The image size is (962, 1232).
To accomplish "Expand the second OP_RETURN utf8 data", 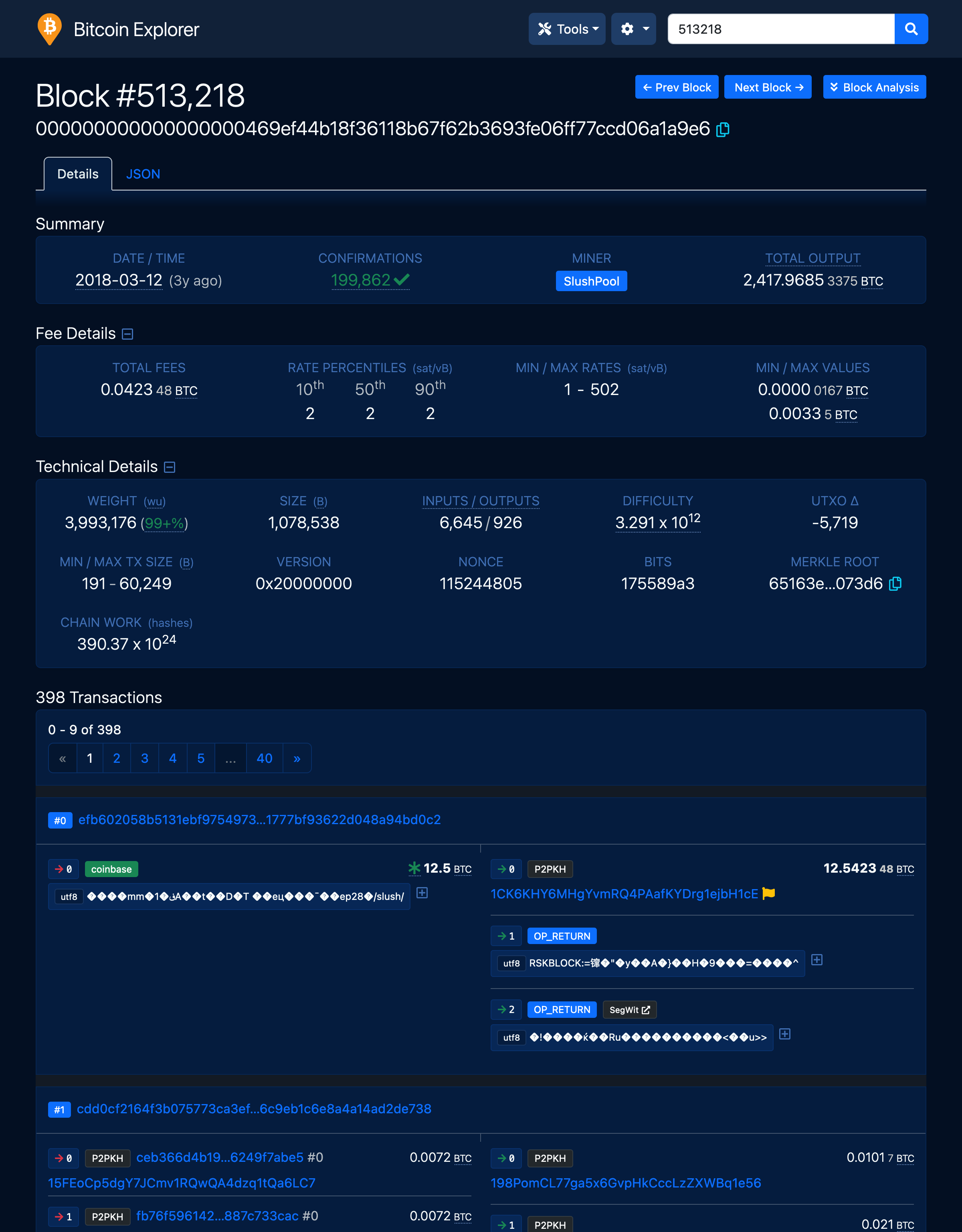I will [784, 1034].
